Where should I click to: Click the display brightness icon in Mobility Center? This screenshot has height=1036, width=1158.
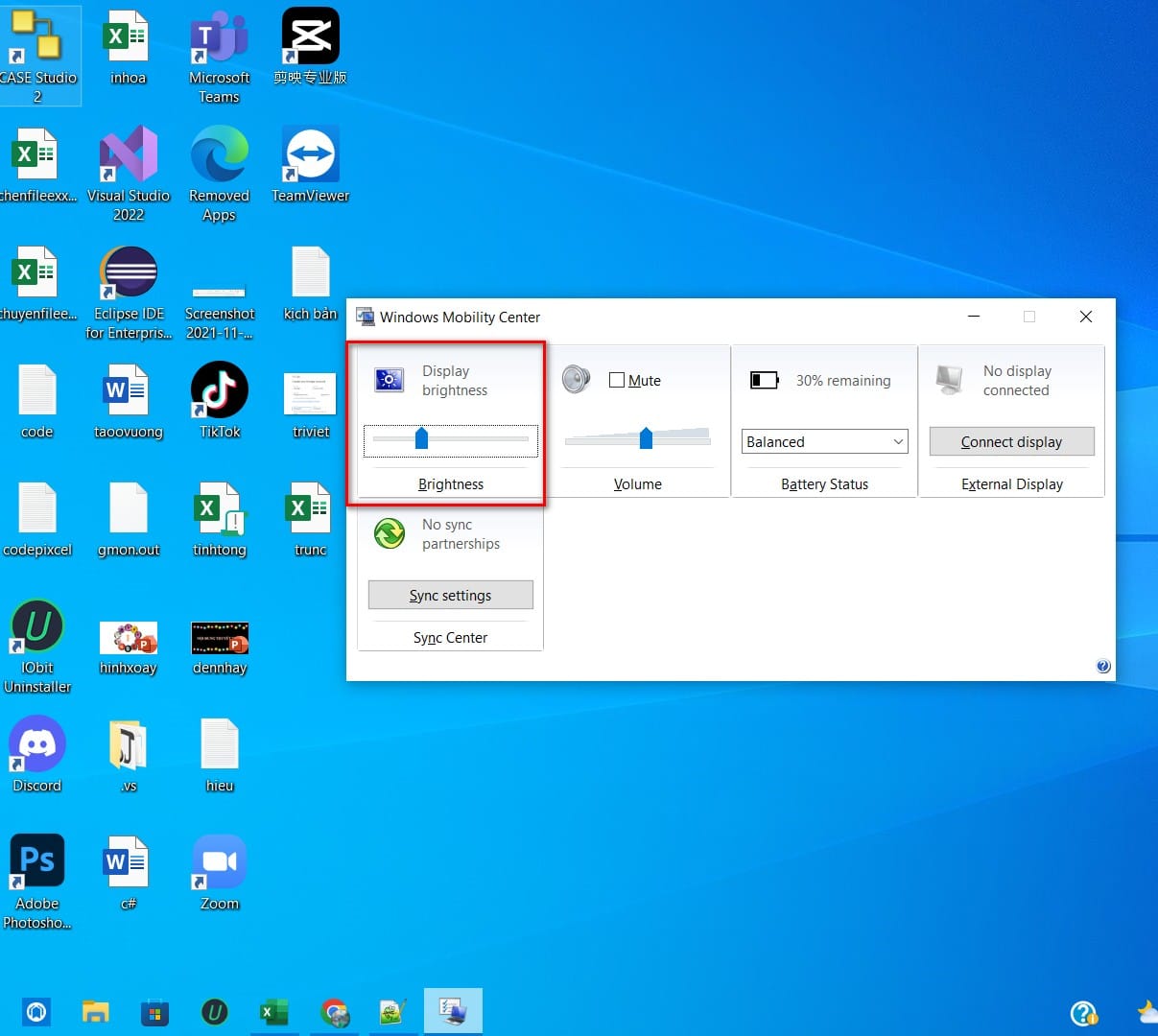389,380
